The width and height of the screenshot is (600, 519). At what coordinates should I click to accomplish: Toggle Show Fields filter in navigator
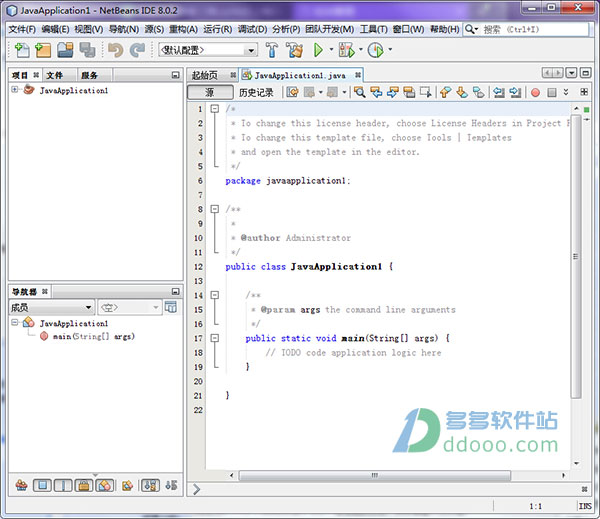tap(42, 485)
